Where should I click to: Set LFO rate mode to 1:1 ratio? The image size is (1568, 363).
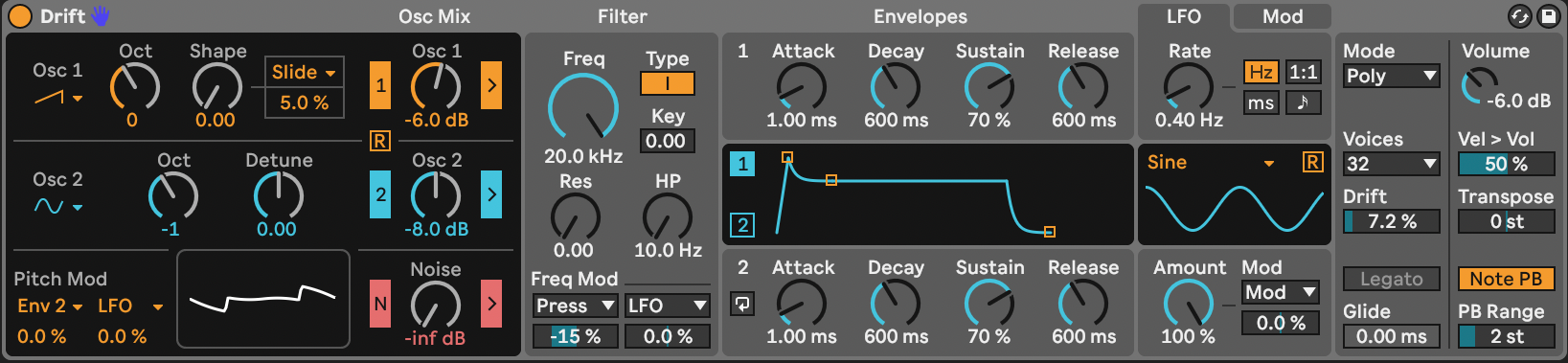coord(1303,72)
